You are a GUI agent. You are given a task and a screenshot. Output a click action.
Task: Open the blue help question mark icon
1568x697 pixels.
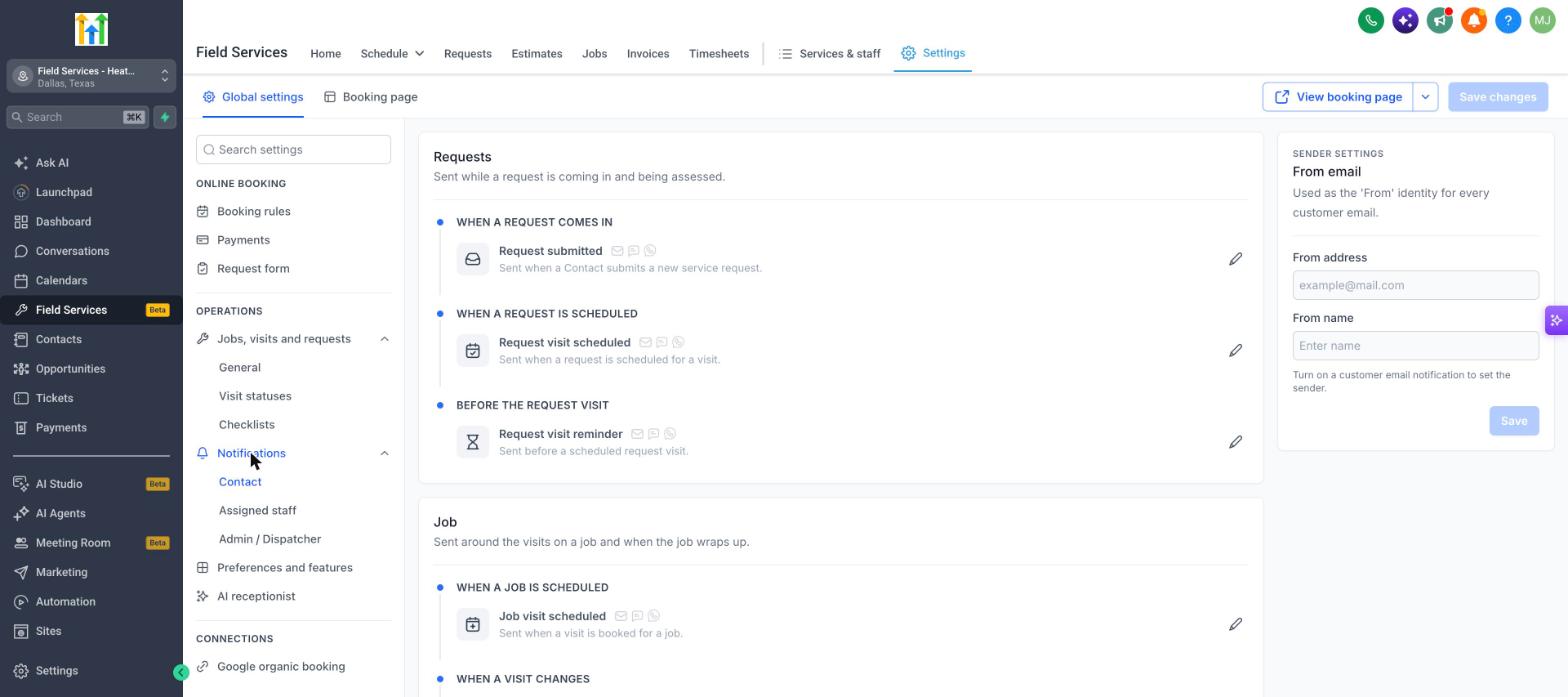[x=1508, y=20]
